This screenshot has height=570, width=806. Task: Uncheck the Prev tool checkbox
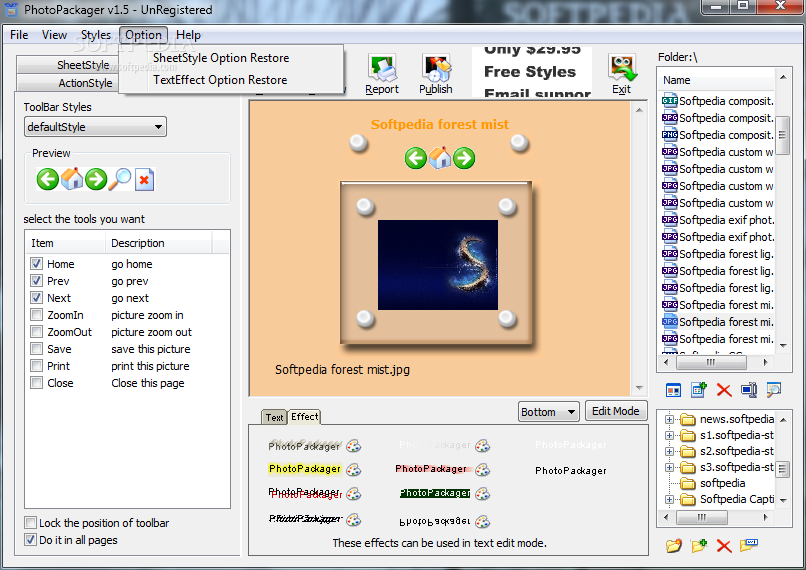(36, 281)
